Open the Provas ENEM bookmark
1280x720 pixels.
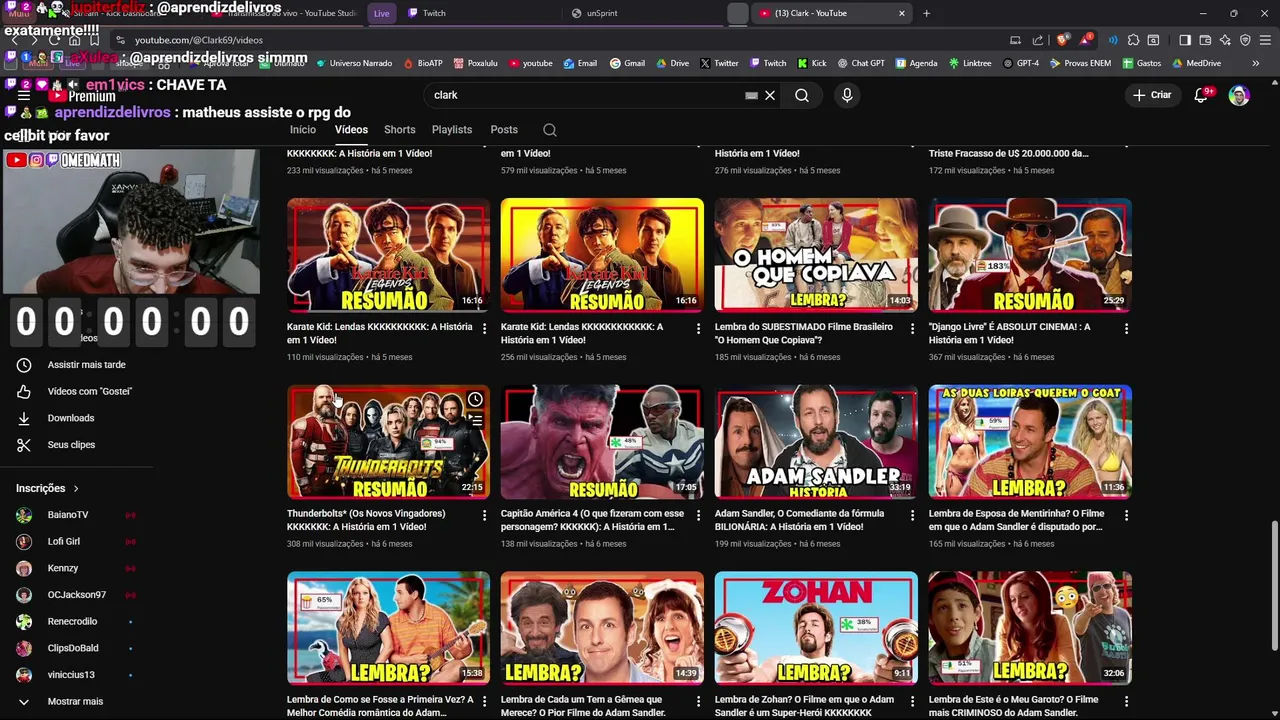tap(1079, 63)
